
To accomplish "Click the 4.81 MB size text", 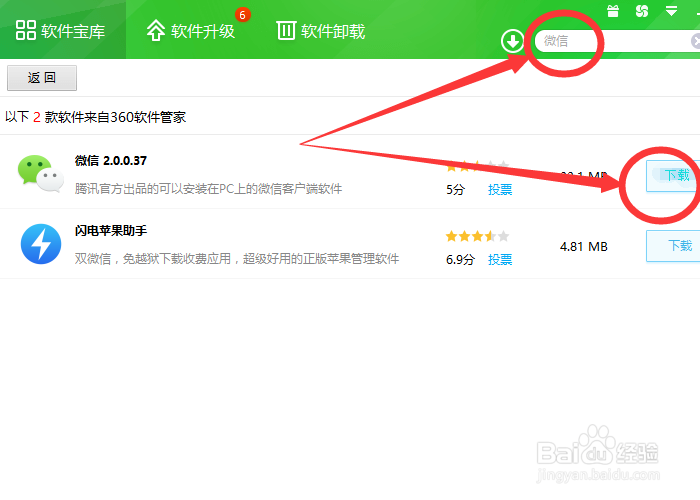I will [x=583, y=246].
